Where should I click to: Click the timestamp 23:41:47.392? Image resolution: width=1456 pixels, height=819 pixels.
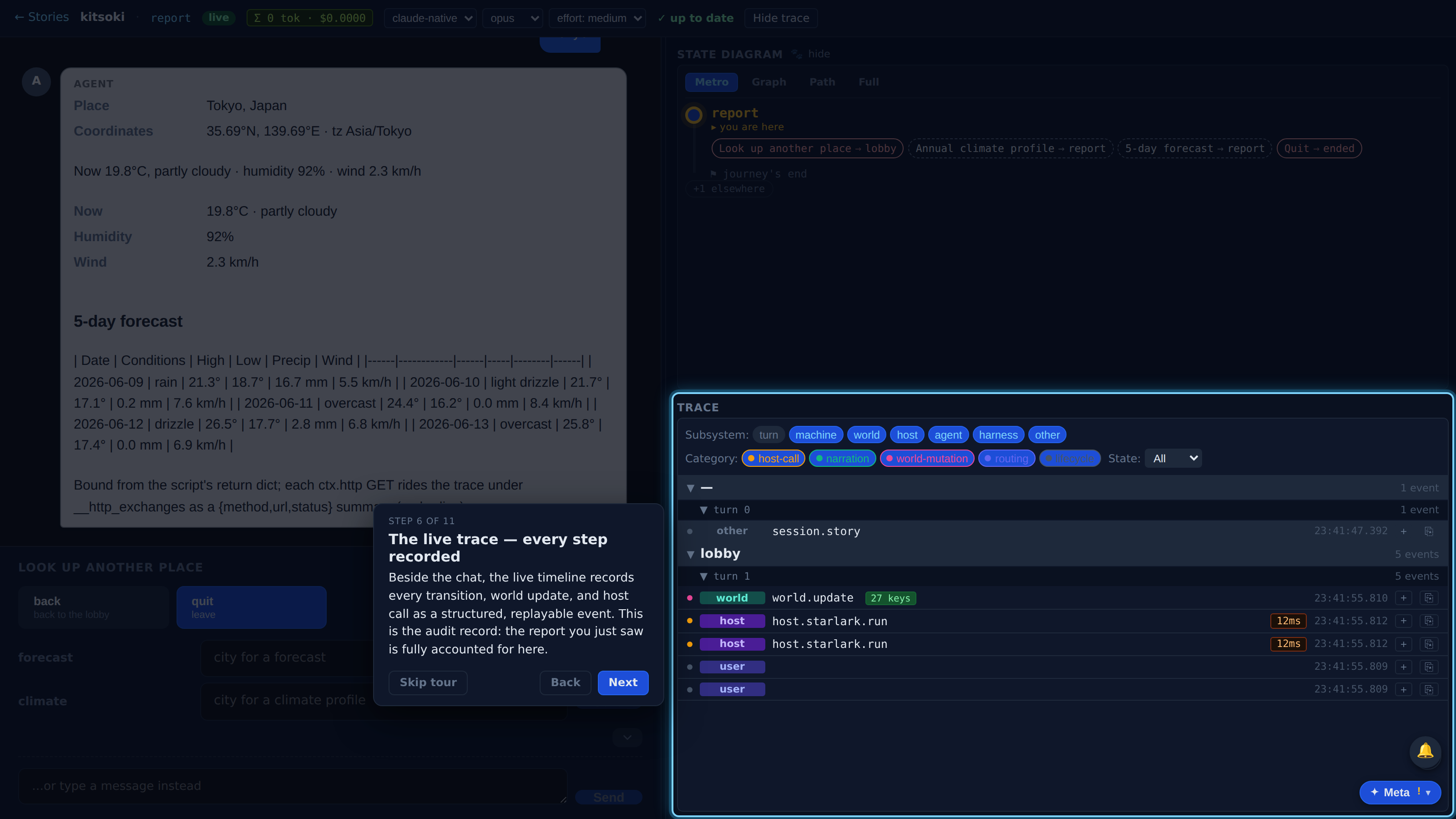click(x=1350, y=531)
